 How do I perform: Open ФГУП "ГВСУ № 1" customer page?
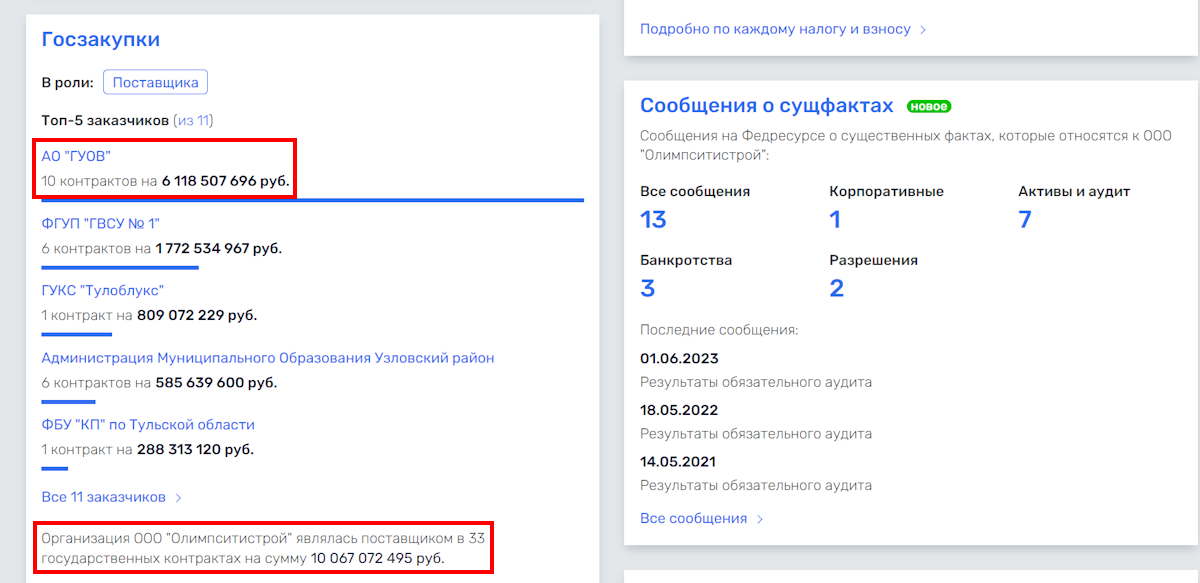[101, 223]
